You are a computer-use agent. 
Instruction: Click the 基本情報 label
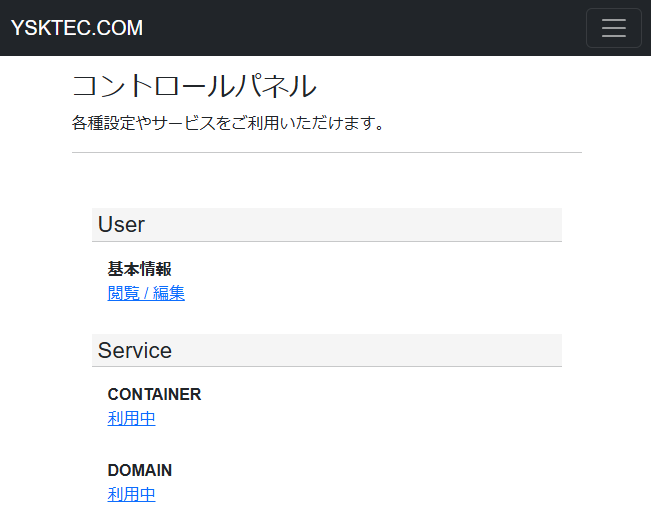point(140,269)
